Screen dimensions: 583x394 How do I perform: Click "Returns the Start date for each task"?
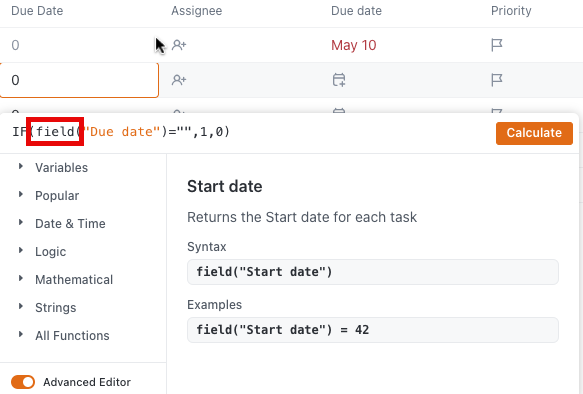pos(302,217)
